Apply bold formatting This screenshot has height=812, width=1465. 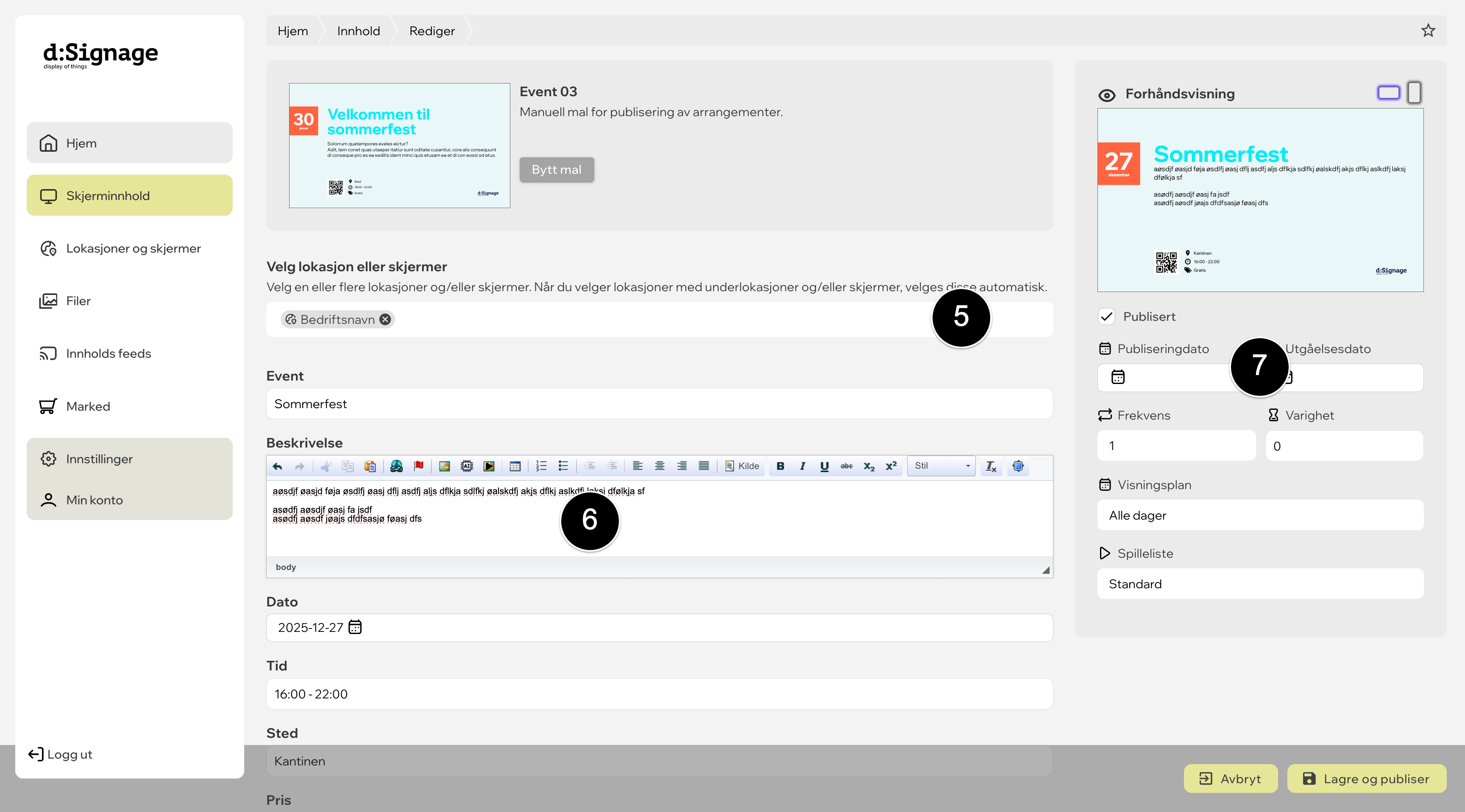tap(780, 466)
